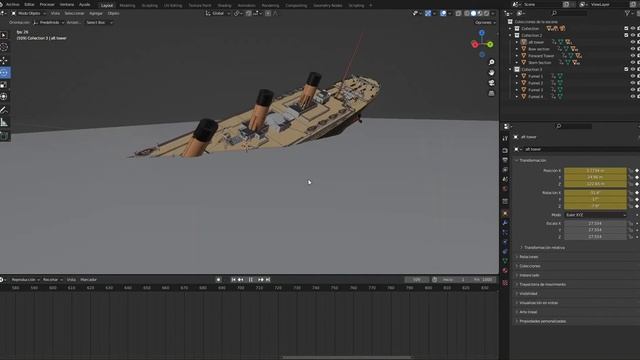Open the View Layer properties tab icon
Viewport: 640px width, 360px height.
(x=505, y=169)
